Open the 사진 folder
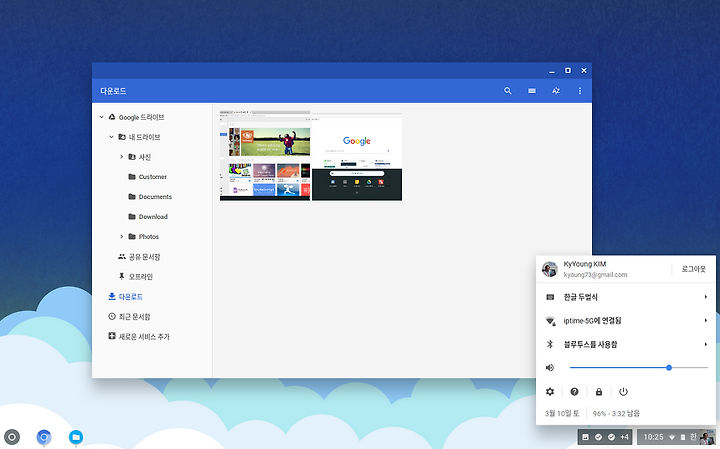Image resolution: width=720 pixels, height=449 pixels. 145,157
